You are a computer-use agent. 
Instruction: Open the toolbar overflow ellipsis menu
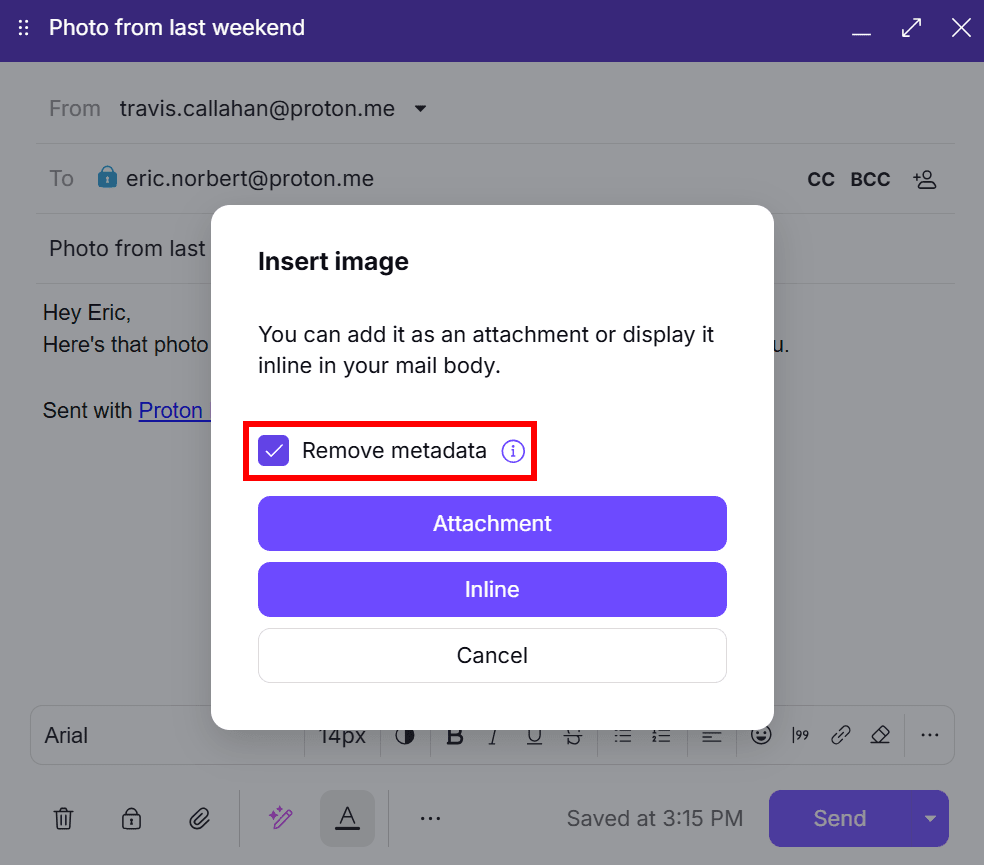930,735
